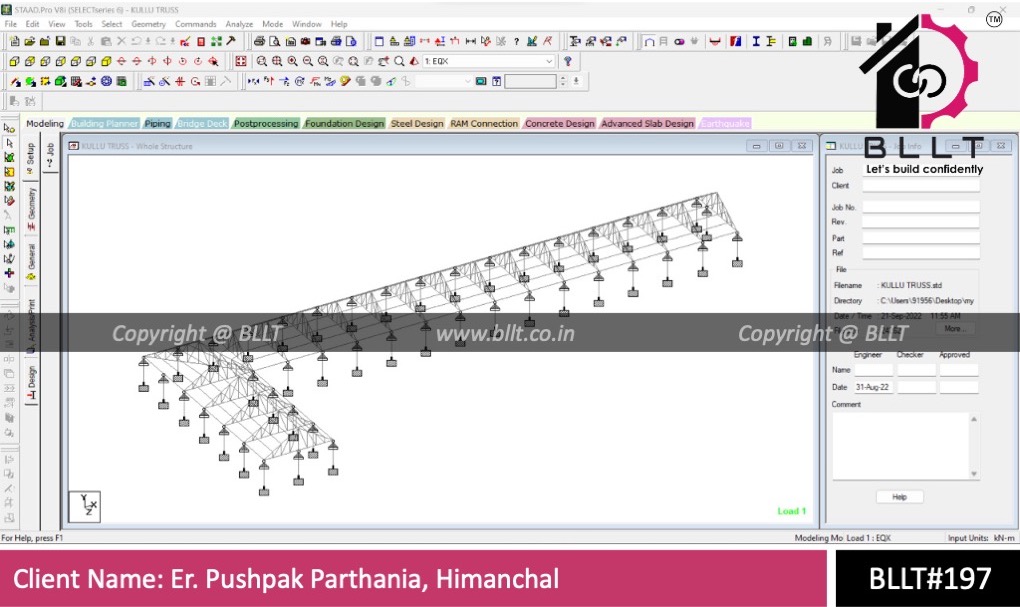Click the Rev. input field
This screenshot has height=607, width=1020.
[920, 222]
